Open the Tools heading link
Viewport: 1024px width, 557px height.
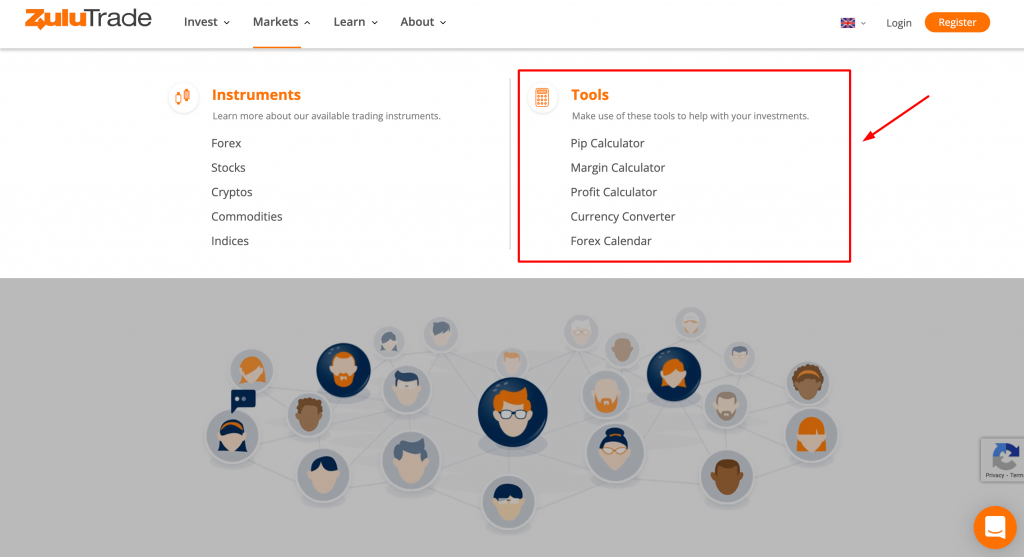click(590, 95)
